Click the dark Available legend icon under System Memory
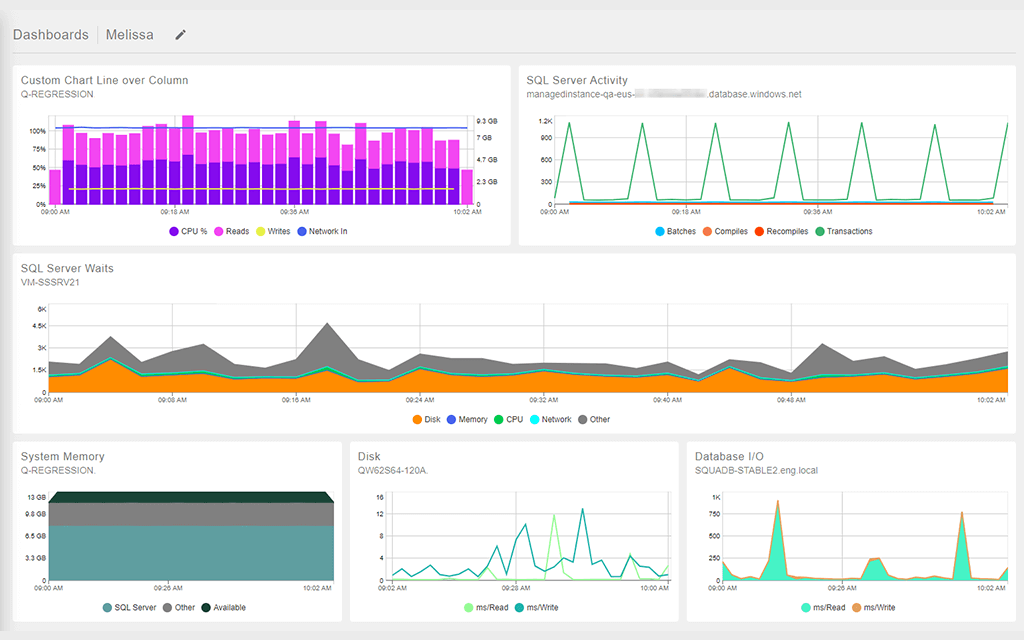The image size is (1024, 640). (206, 607)
